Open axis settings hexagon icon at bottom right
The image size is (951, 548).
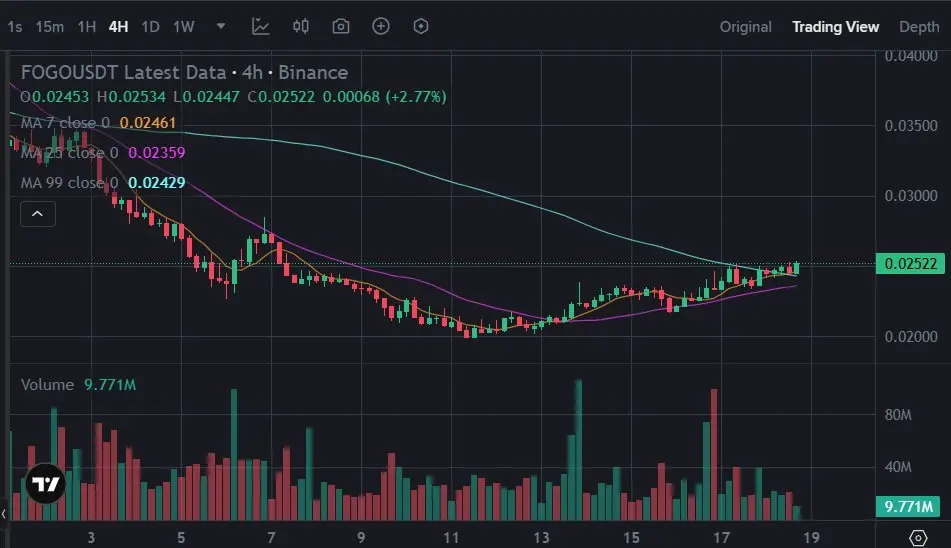coord(918,537)
